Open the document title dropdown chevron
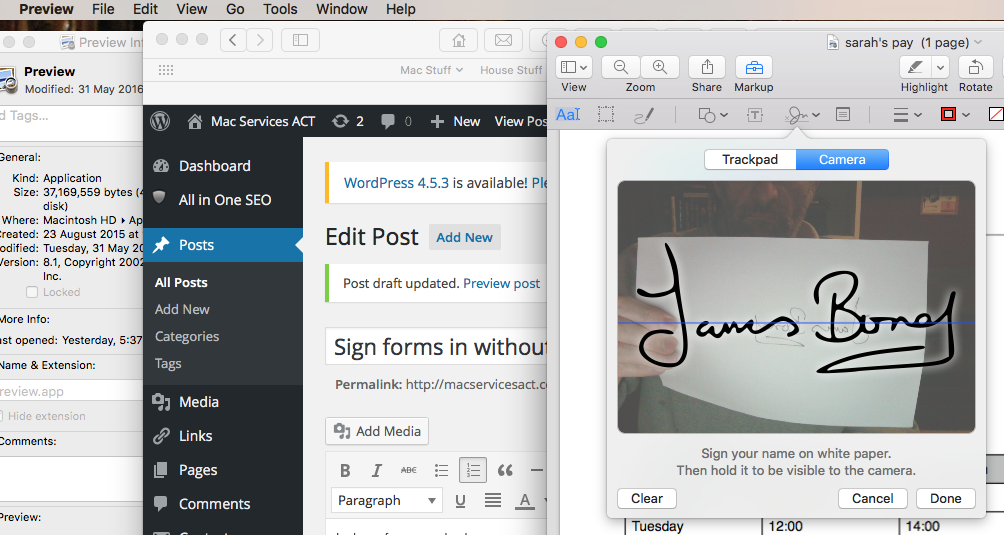This screenshot has height=535, width=1004. pos(978,42)
